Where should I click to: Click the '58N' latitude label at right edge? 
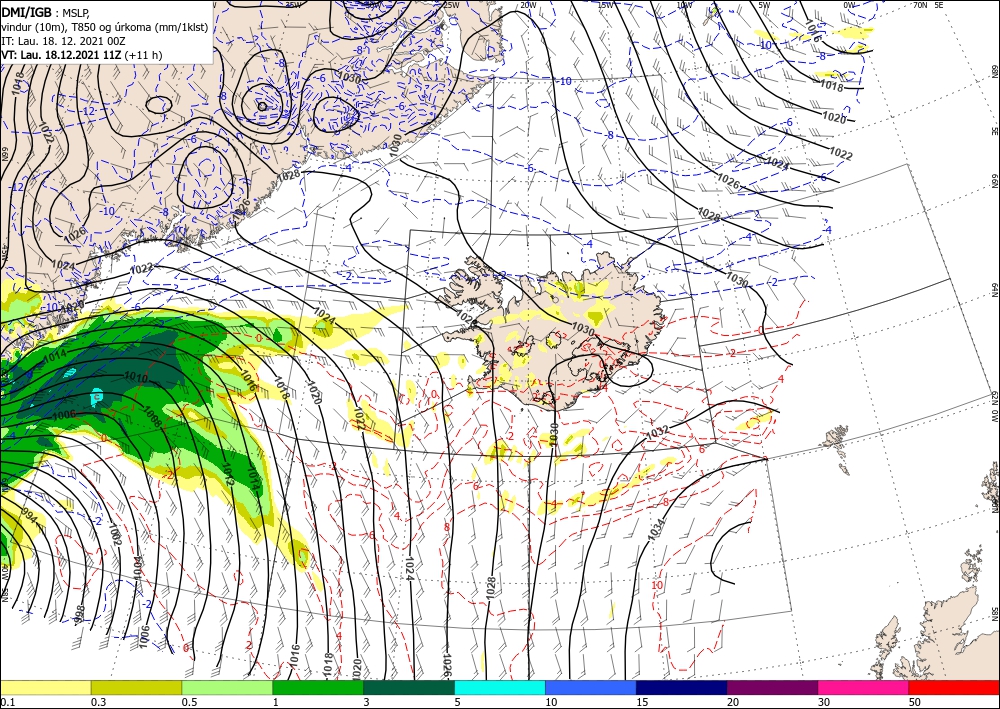tap(994, 614)
